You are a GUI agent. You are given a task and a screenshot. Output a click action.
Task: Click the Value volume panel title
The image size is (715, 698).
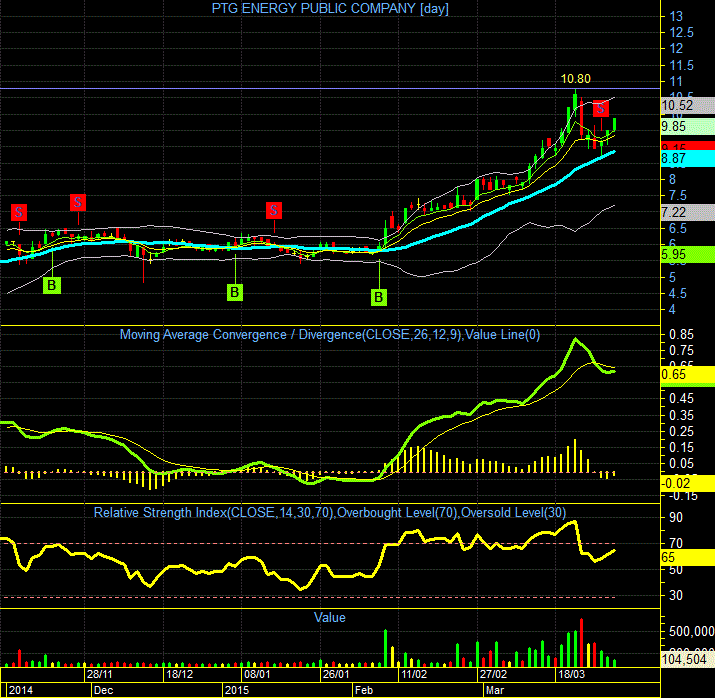click(330, 618)
